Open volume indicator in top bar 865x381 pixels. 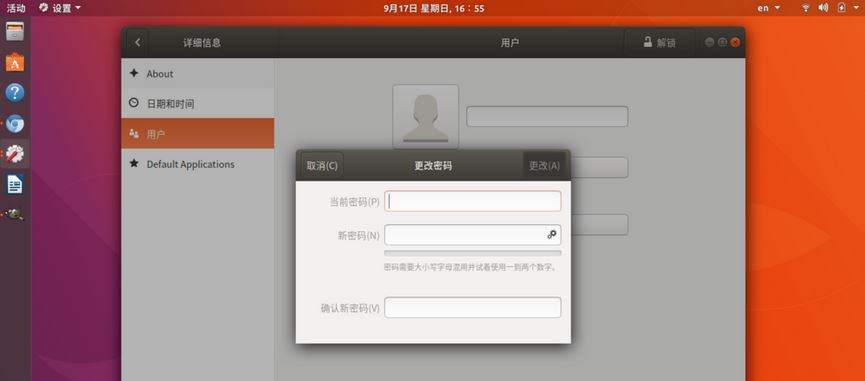(823, 8)
